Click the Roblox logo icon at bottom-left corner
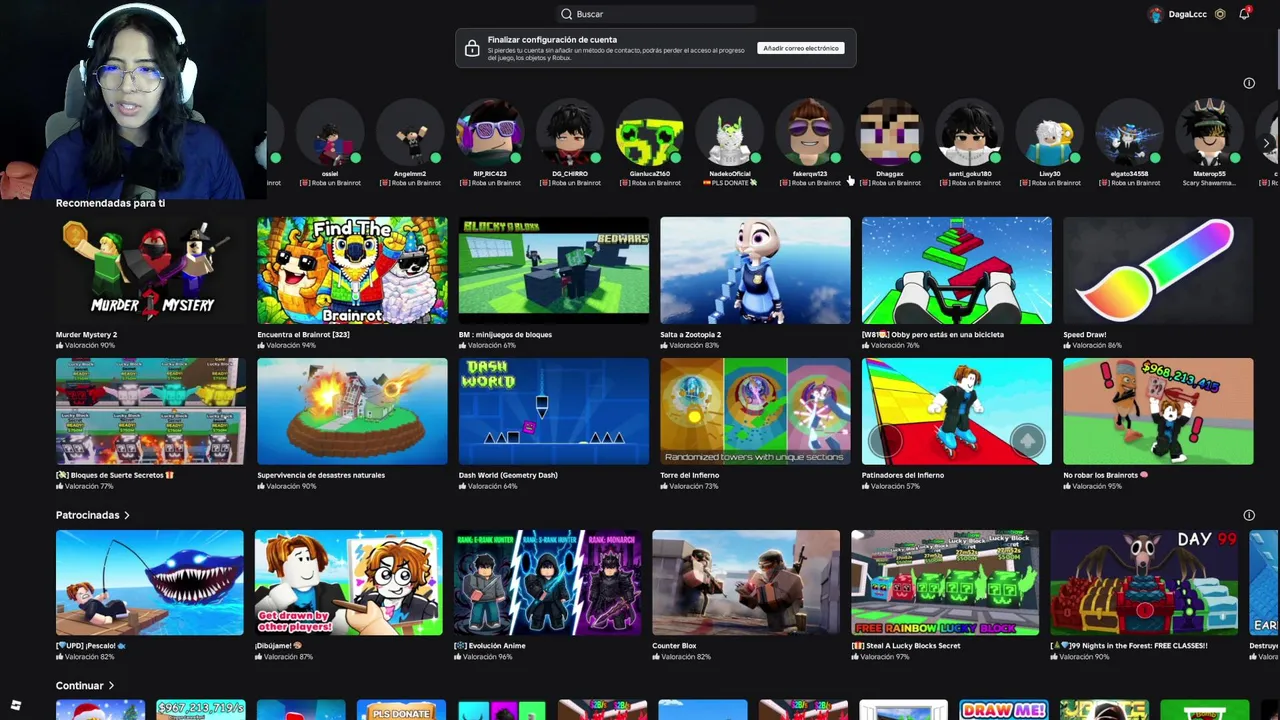 coord(15,705)
